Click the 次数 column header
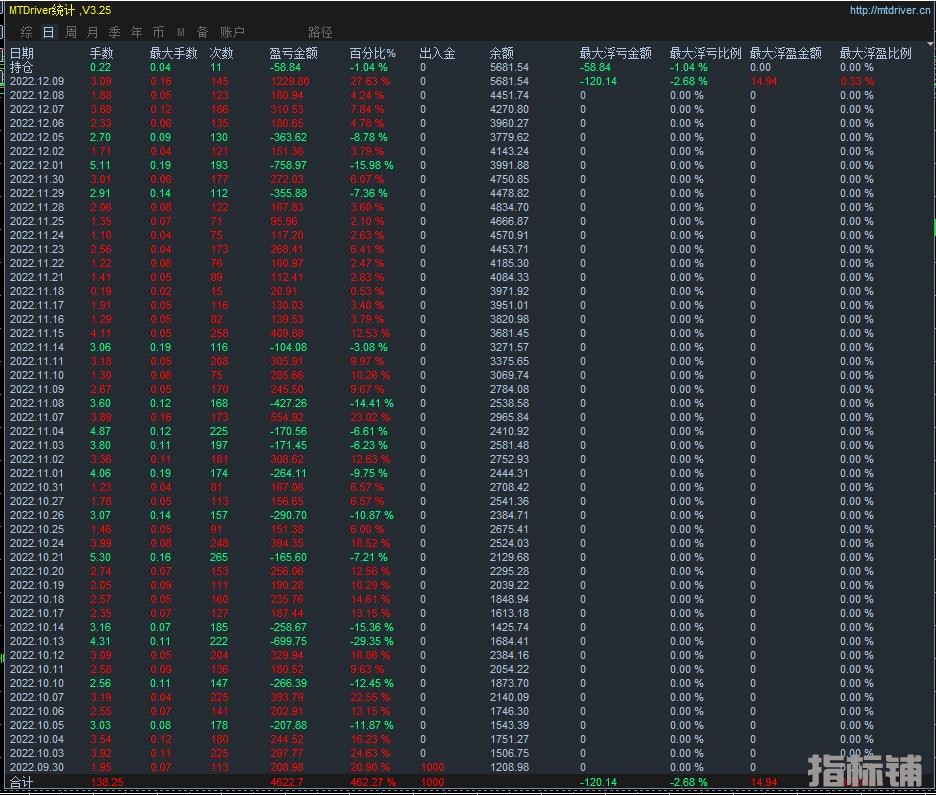 (x=221, y=53)
